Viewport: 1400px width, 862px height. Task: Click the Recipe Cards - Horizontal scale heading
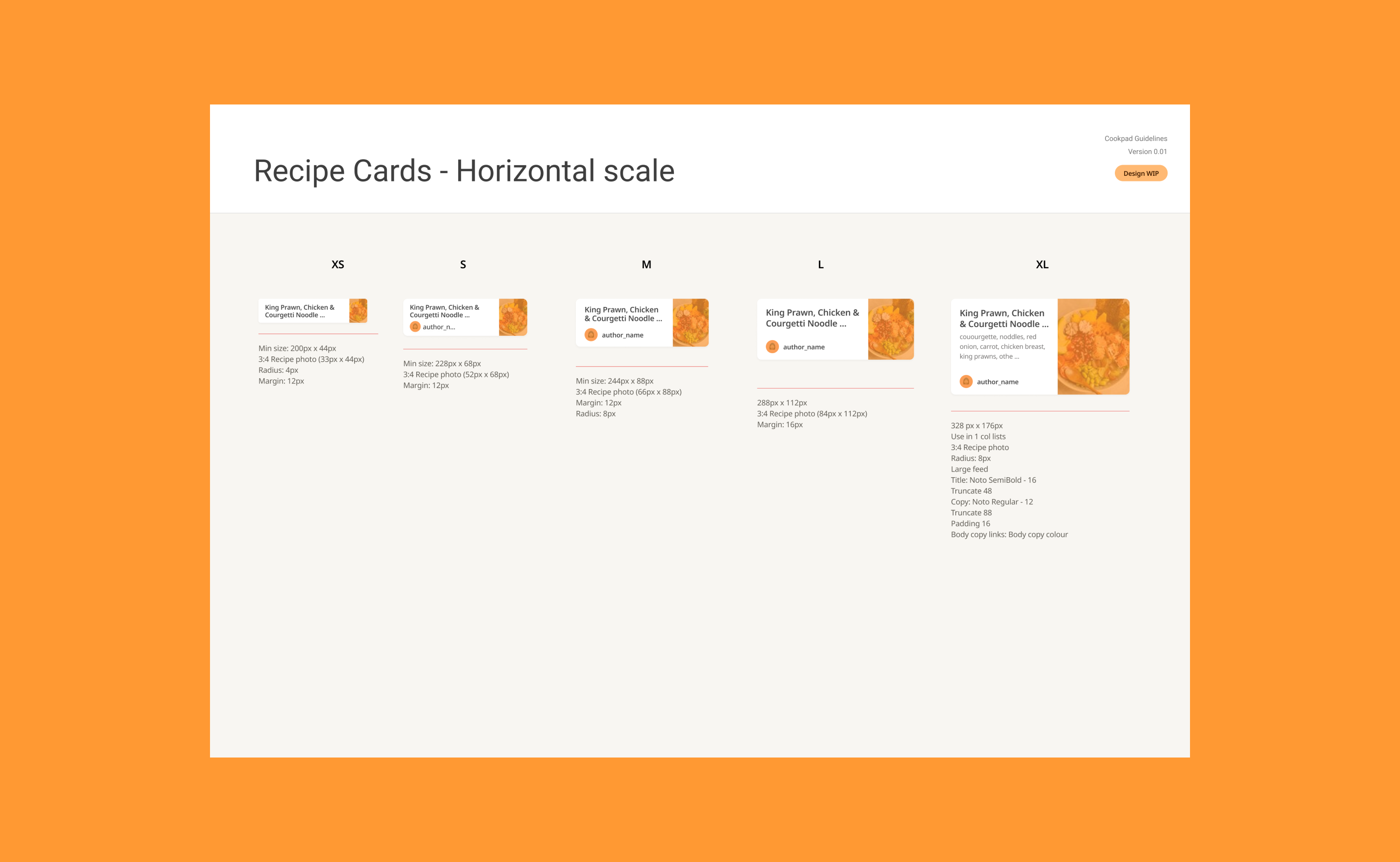coord(464,171)
